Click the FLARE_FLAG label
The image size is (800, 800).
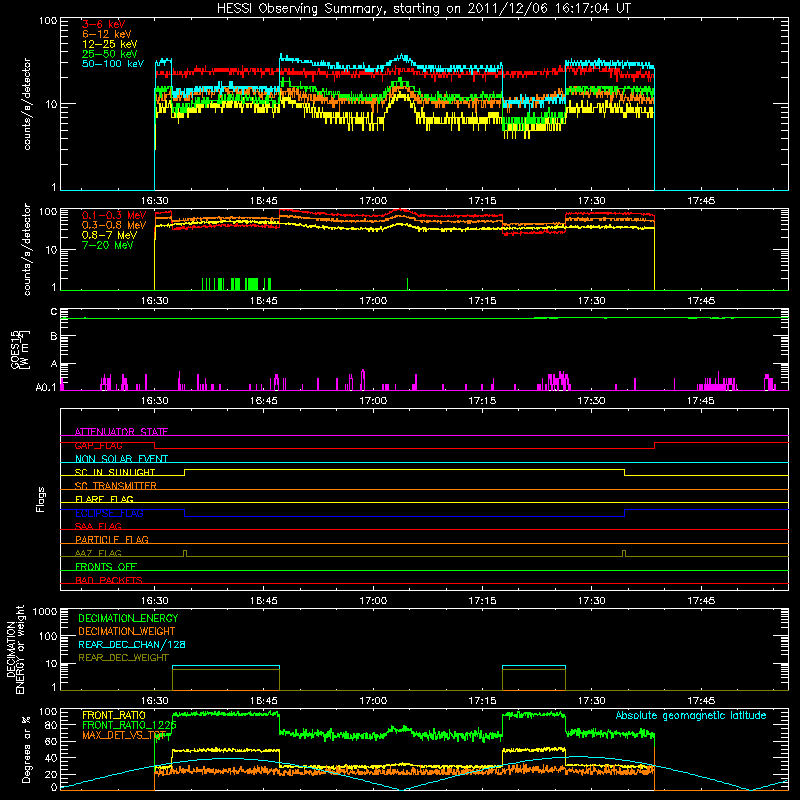104,499
